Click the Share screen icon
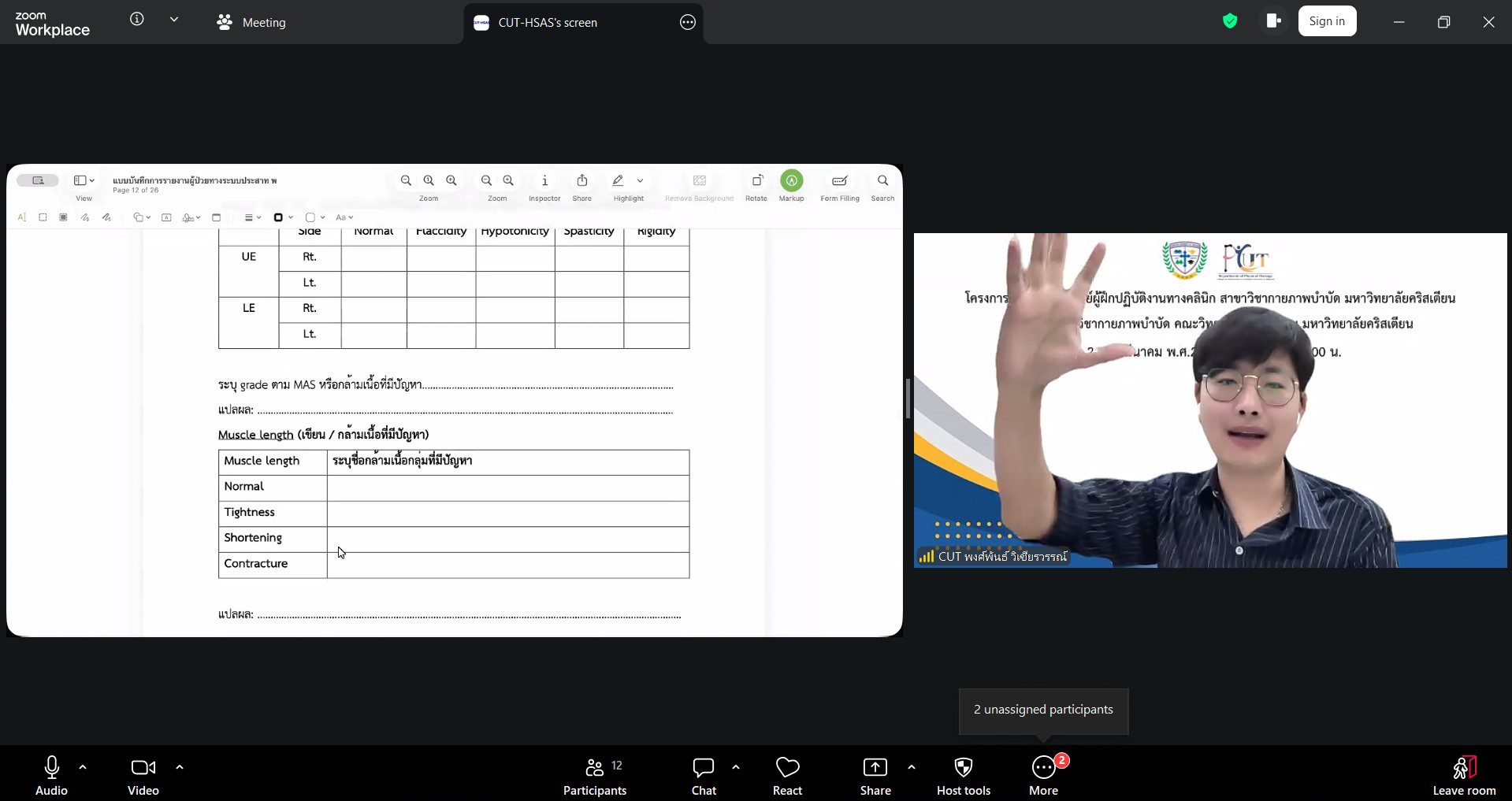1512x801 pixels. click(x=875, y=776)
